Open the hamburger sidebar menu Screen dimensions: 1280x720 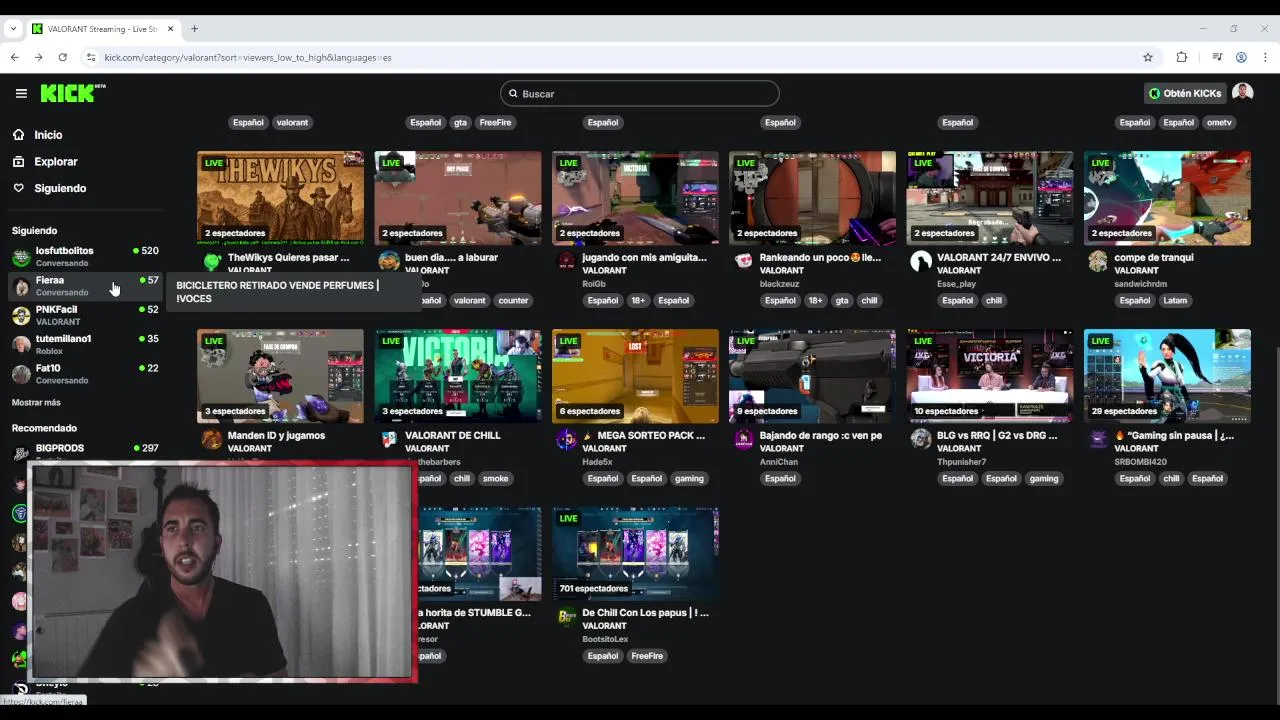pyautogui.click(x=21, y=93)
